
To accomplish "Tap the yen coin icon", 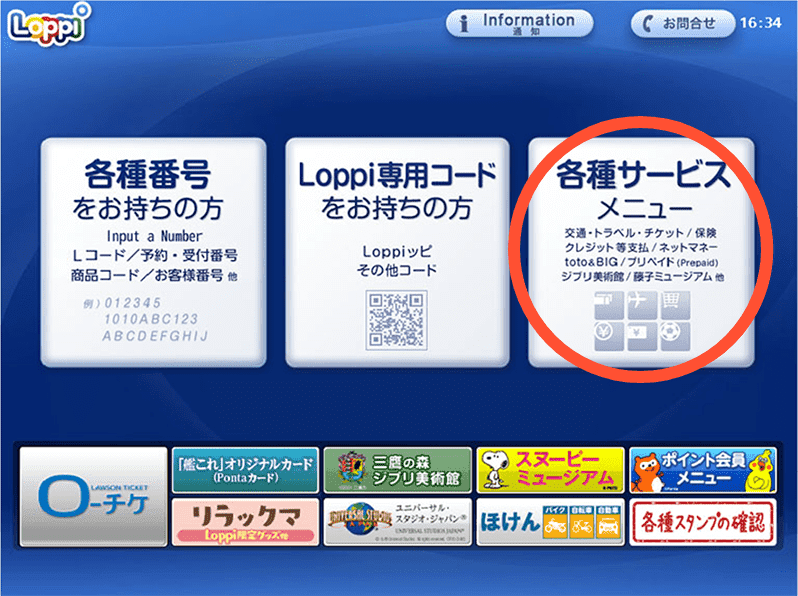I will point(609,336).
